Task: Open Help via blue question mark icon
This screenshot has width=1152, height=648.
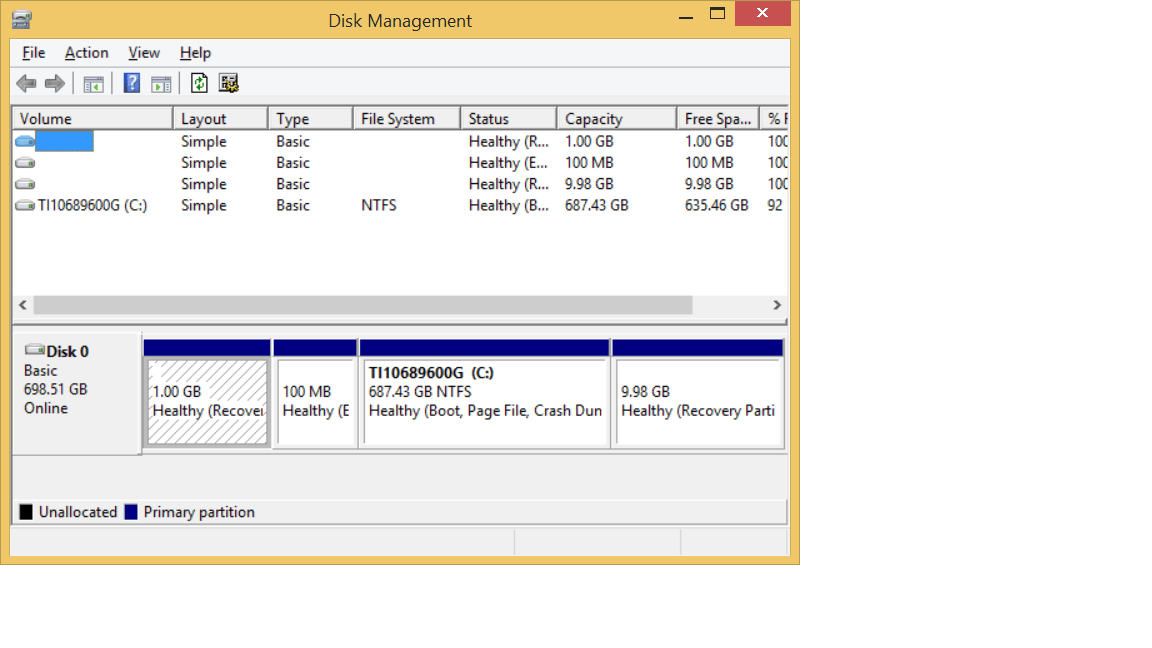Action: tap(131, 83)
